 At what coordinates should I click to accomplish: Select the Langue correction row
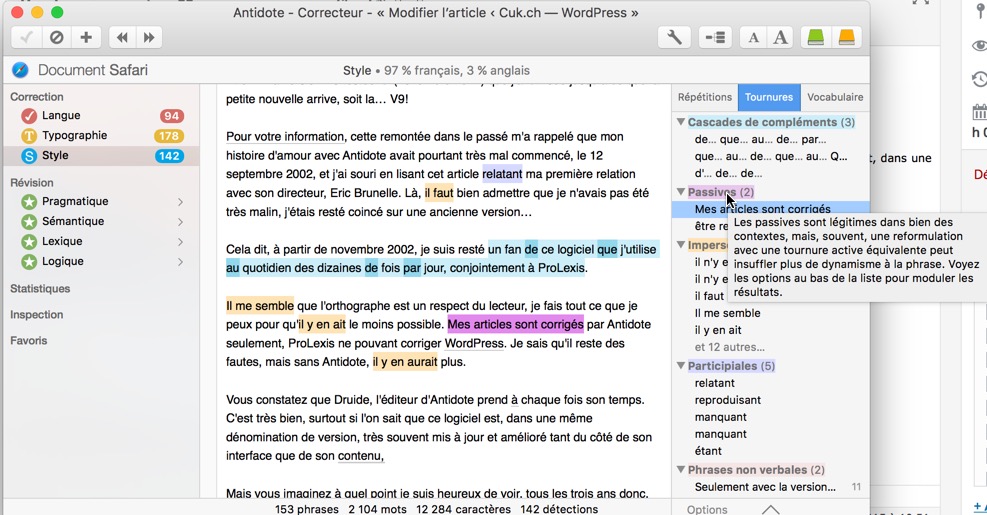(x=101, y=116)
